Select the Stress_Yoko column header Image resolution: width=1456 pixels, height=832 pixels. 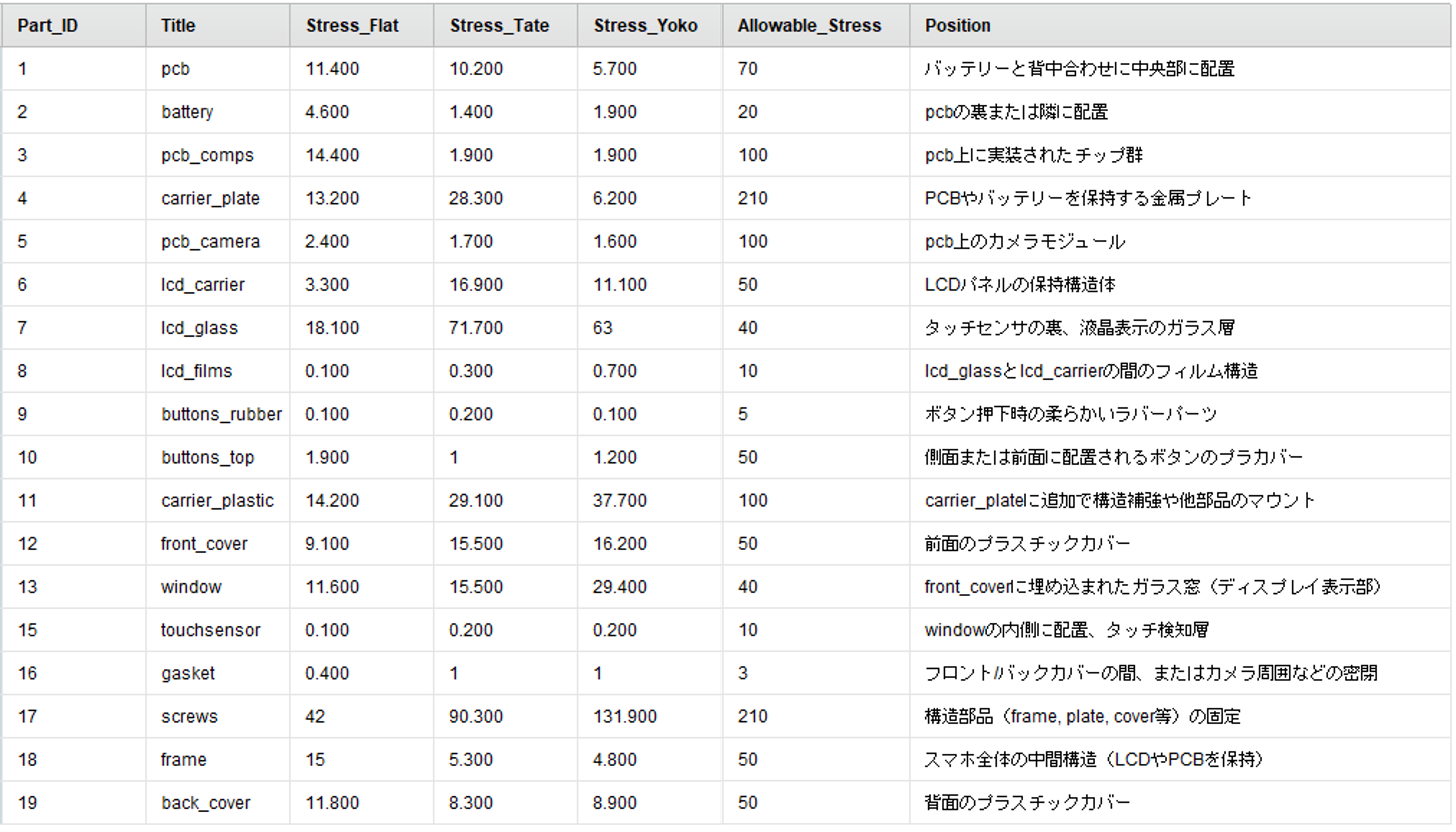click(x=650, y=25)
